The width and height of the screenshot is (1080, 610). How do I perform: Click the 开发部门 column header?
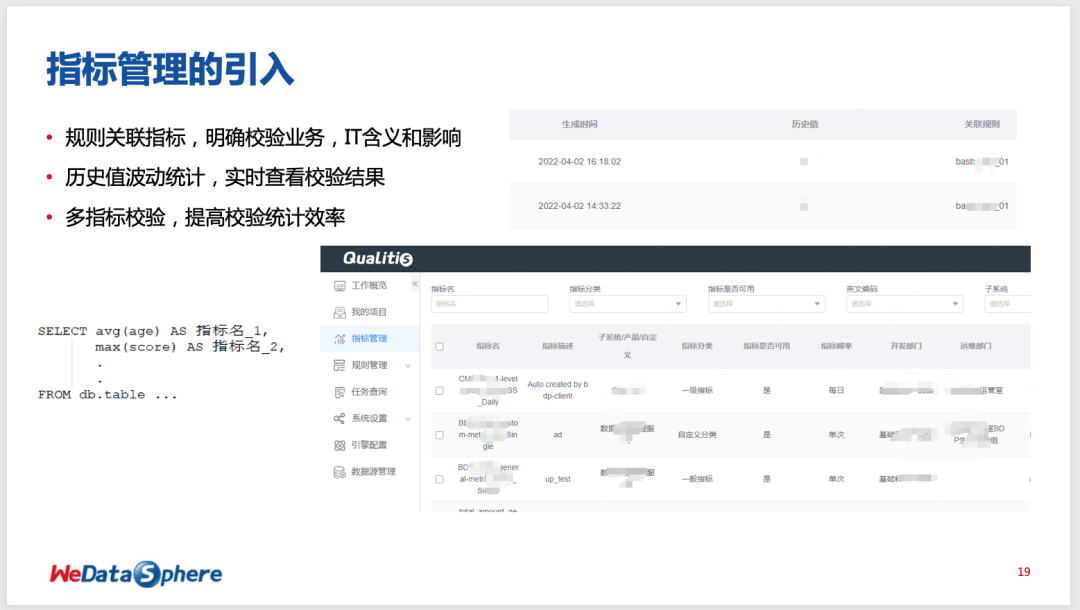[906, 346]
